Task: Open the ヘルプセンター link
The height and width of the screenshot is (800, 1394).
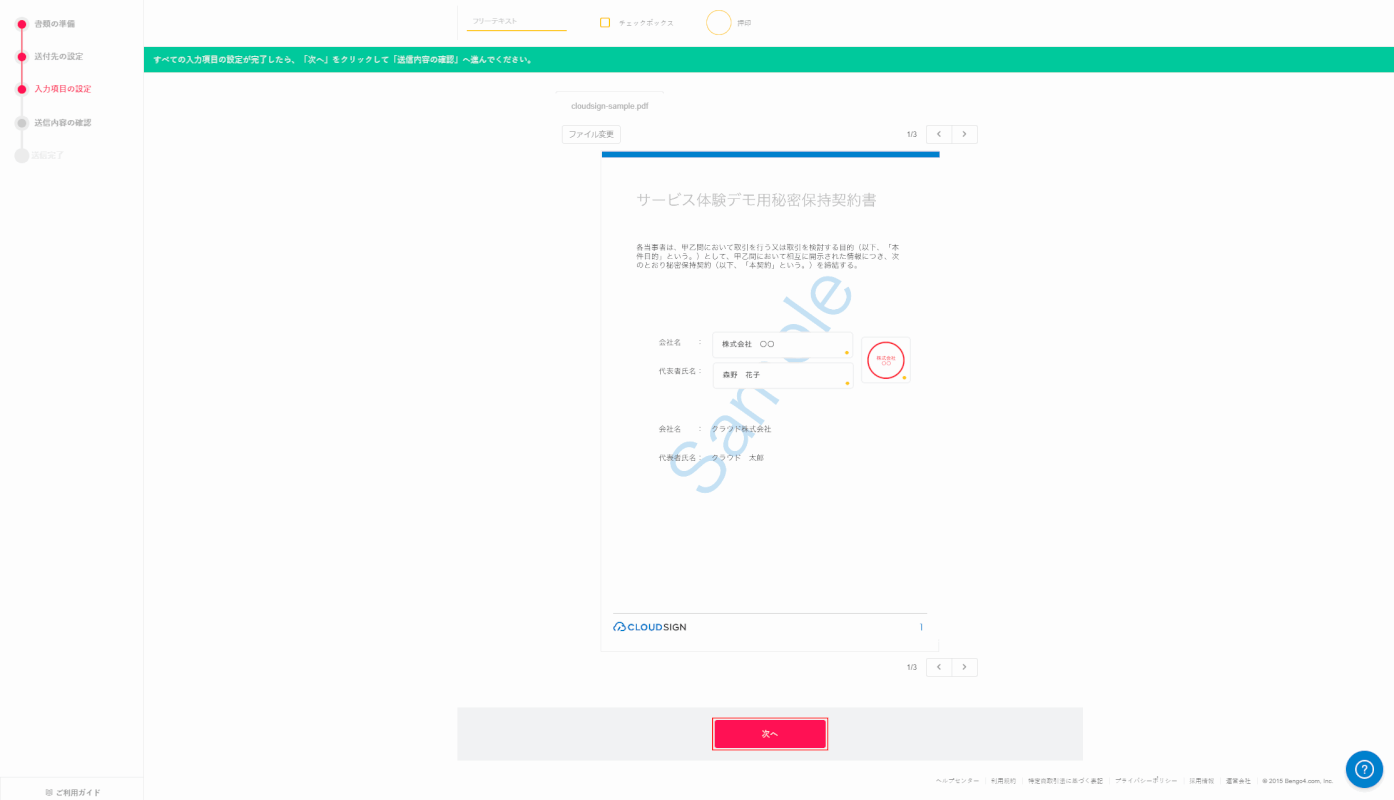Action: click(x=957, y=779)
